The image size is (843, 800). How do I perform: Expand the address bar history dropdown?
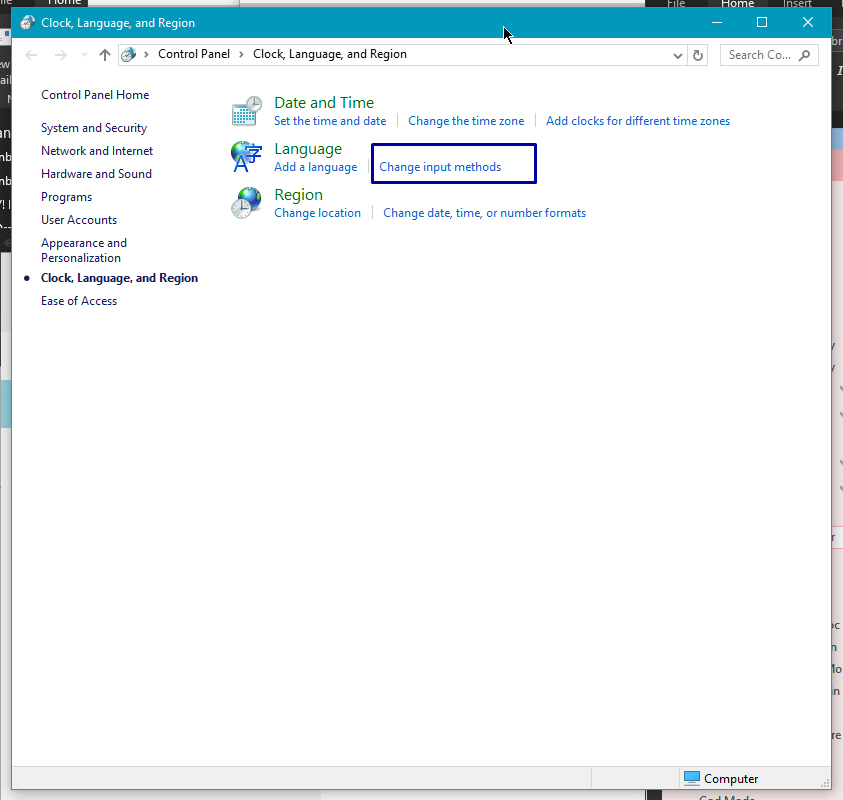679,55
